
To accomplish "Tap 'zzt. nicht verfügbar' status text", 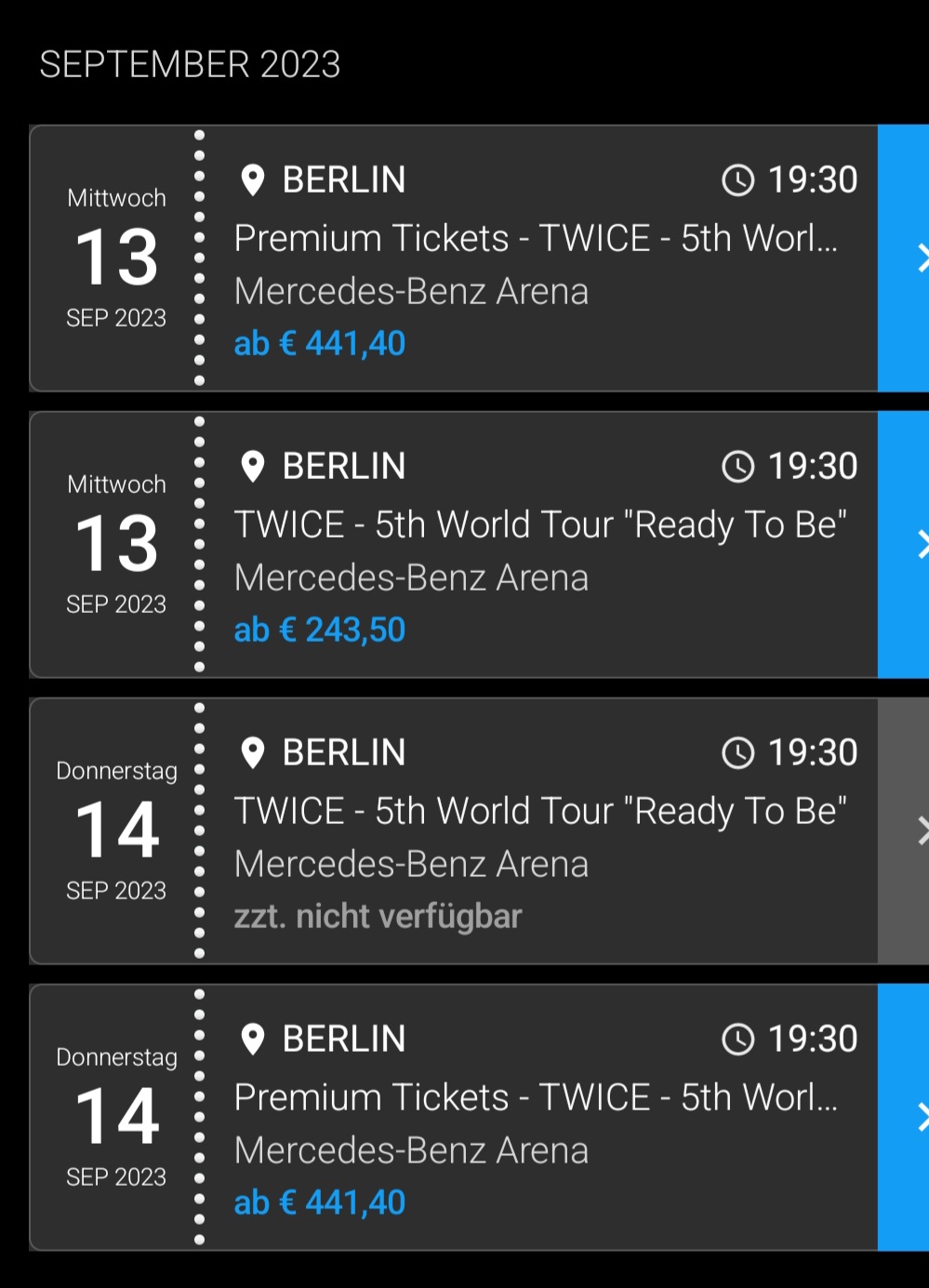I will point(378,917).
